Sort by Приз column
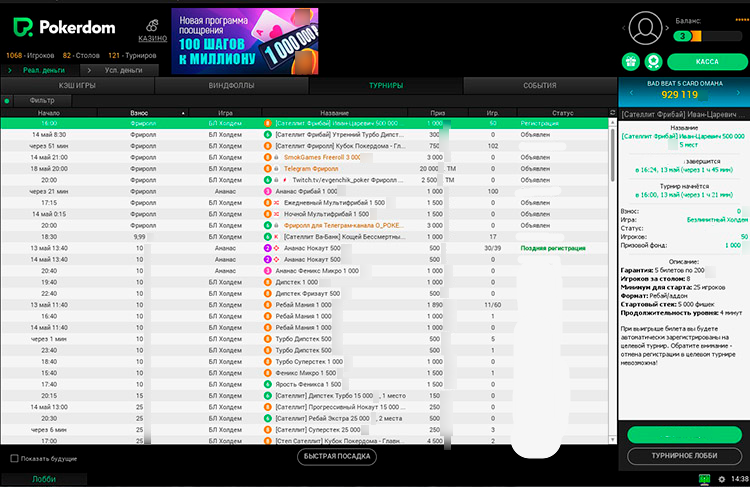The height and width of the screenshot is (487, 750). tap(437, 113)
